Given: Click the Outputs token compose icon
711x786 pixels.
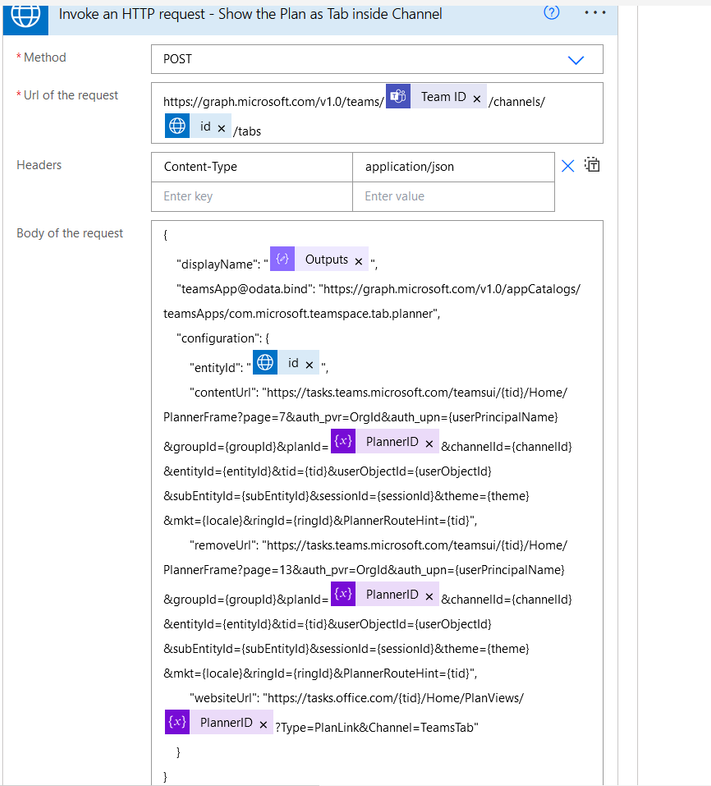Looking at the screenshot, I should [282, 259].
